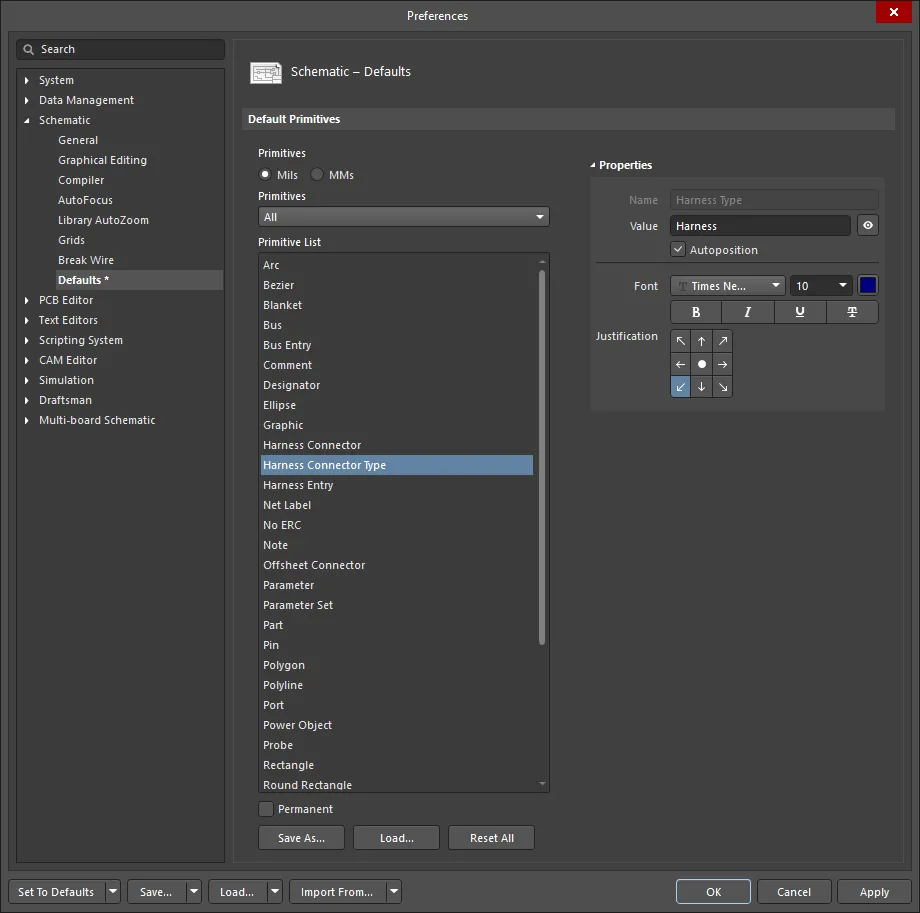Apply strikethrough formatting to the font
The height and width of the screenshot is (913, 920).
[x=852, y=312]
